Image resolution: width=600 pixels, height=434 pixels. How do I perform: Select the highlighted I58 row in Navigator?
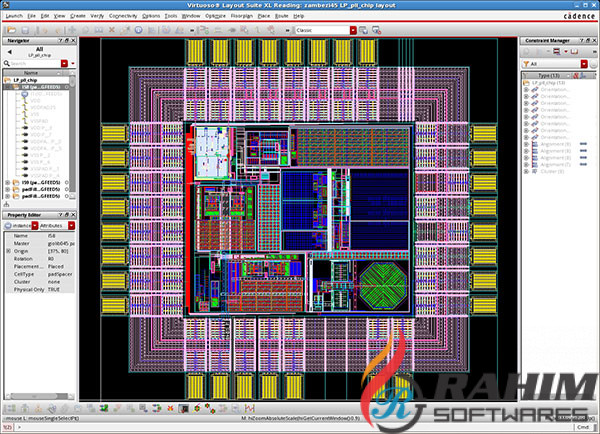click(x=36, y=87)
